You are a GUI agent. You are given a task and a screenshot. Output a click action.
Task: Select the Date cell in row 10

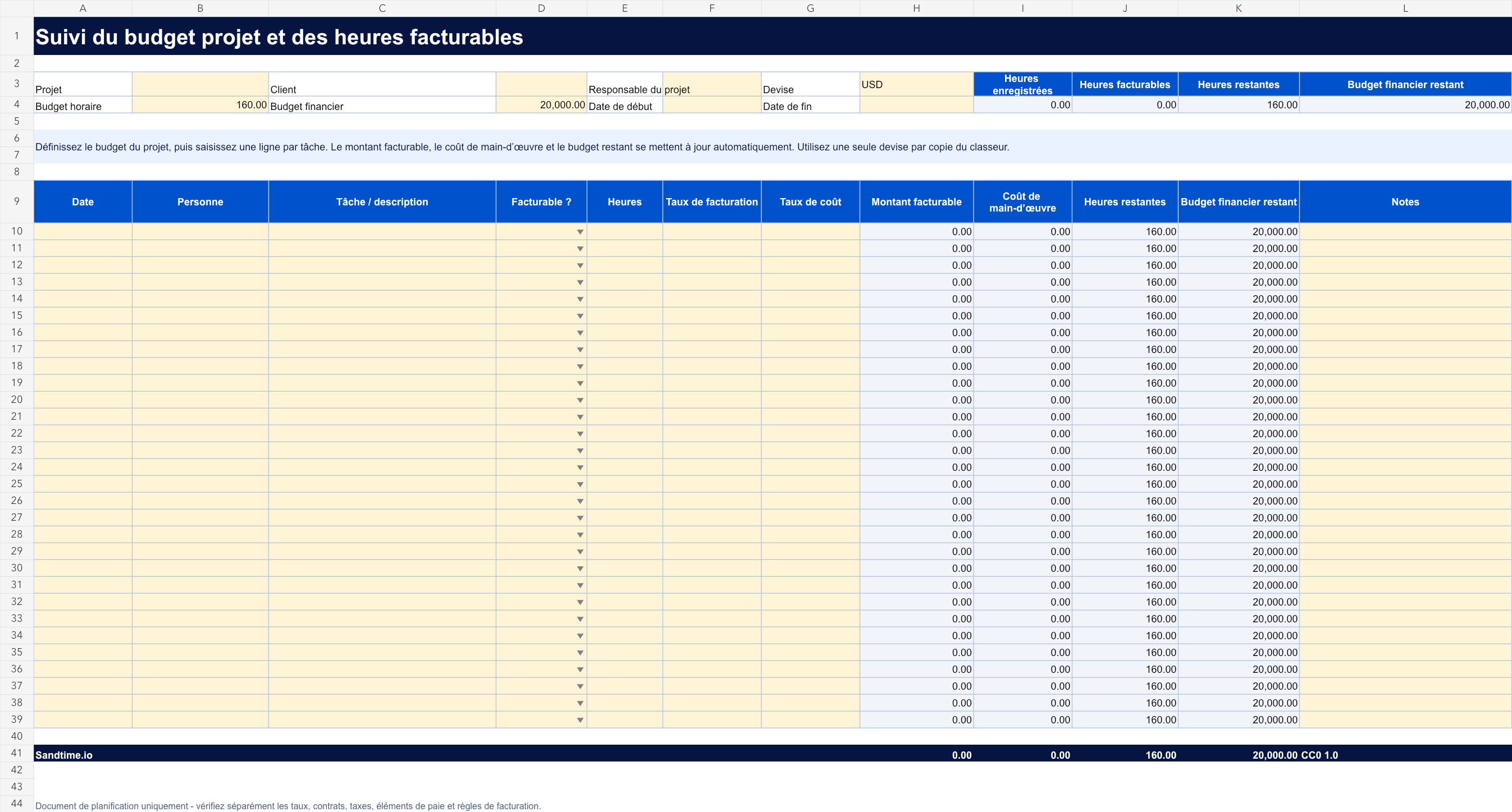point(83,232)
